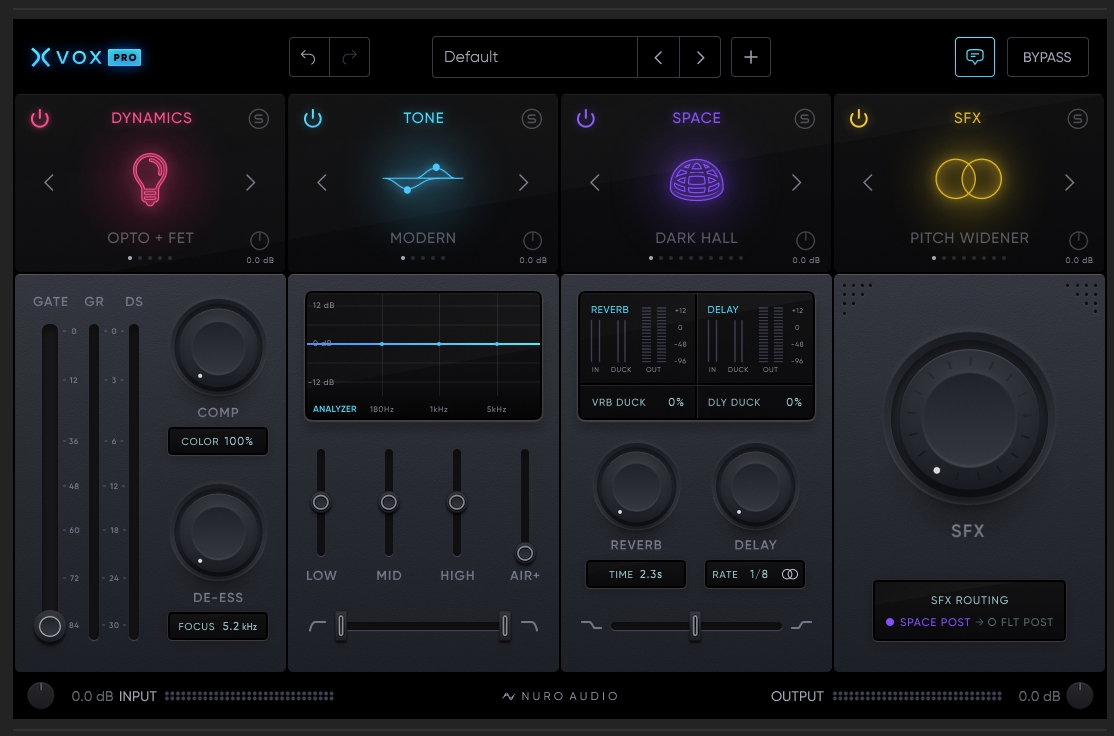This screenshot has height=736, width=1114.
Task: Click the SFX output gain knob
Action: (x=1078, y=240)
